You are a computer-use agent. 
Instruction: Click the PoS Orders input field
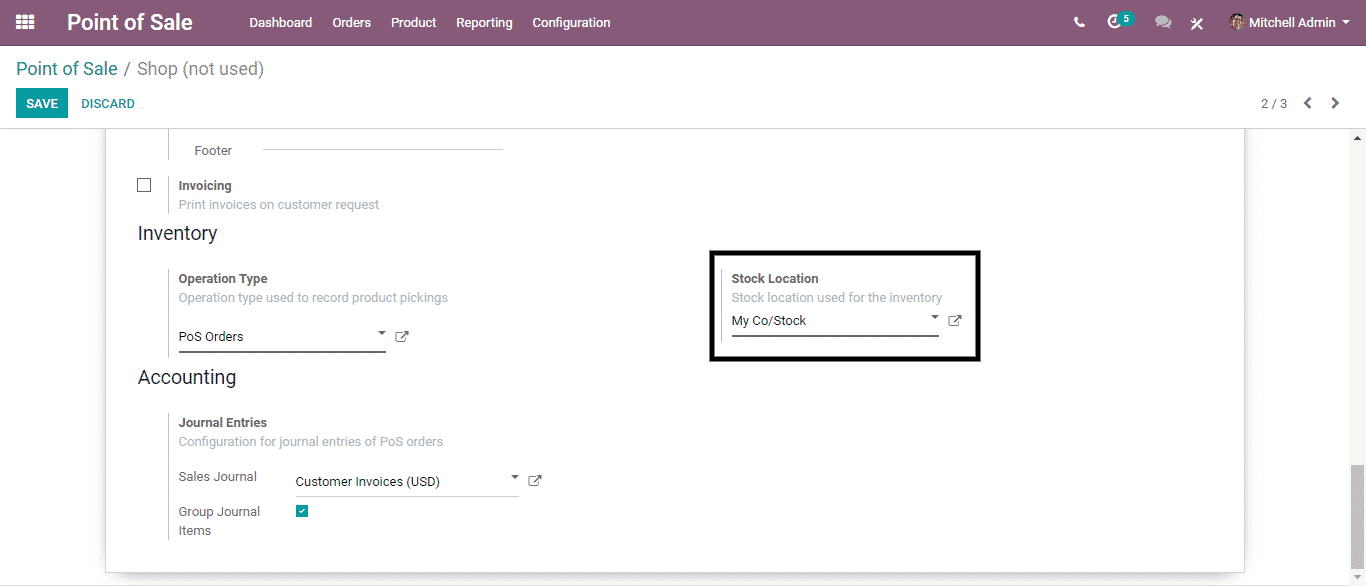pyautogui.click(x=282, y=337)
